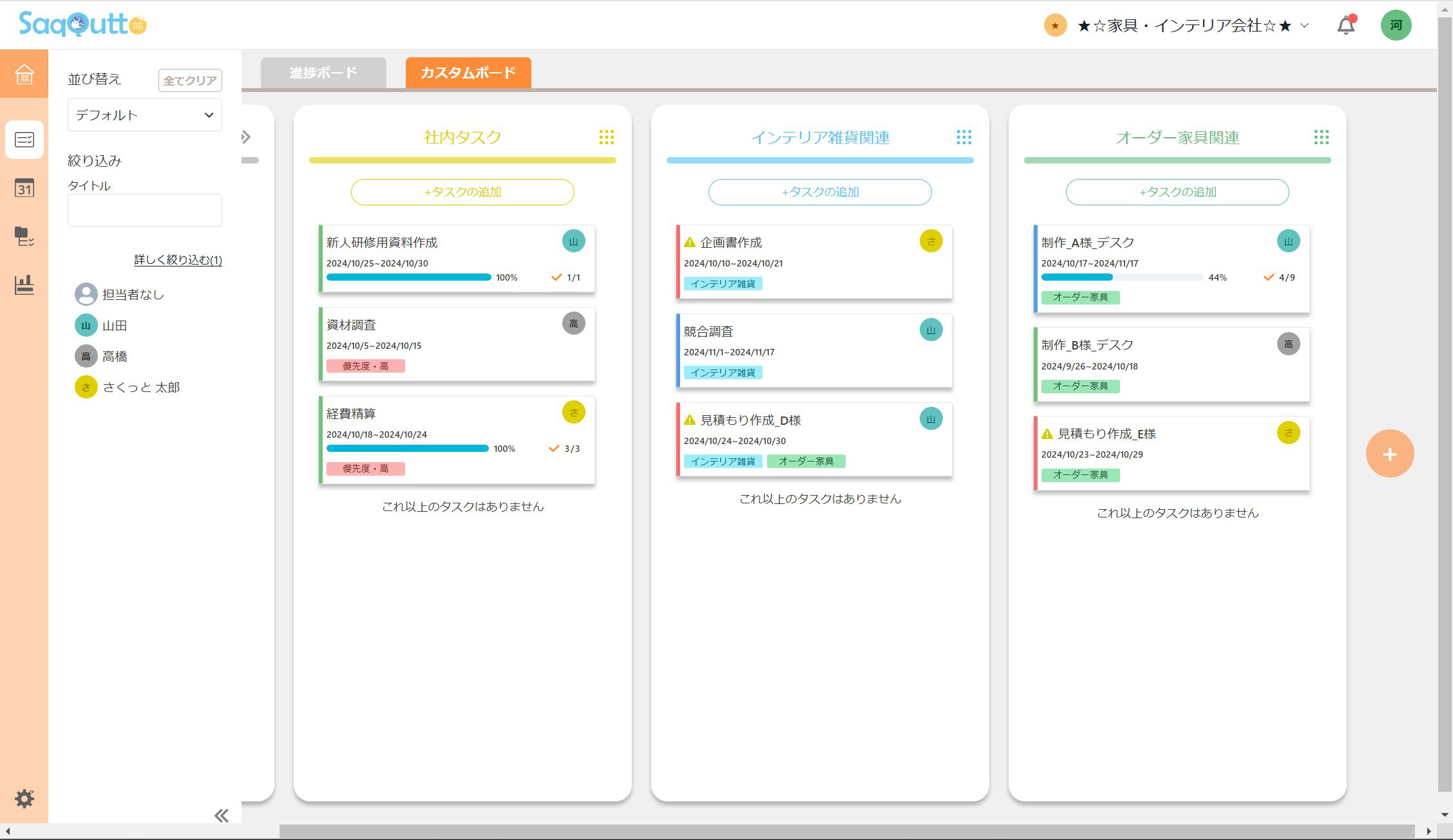Image resolution: width=1453 pixels, height=840 pixels.
Task: Toggle 担当者なし assignee filter
Action: pyautogui.click(x=132, y=295)
